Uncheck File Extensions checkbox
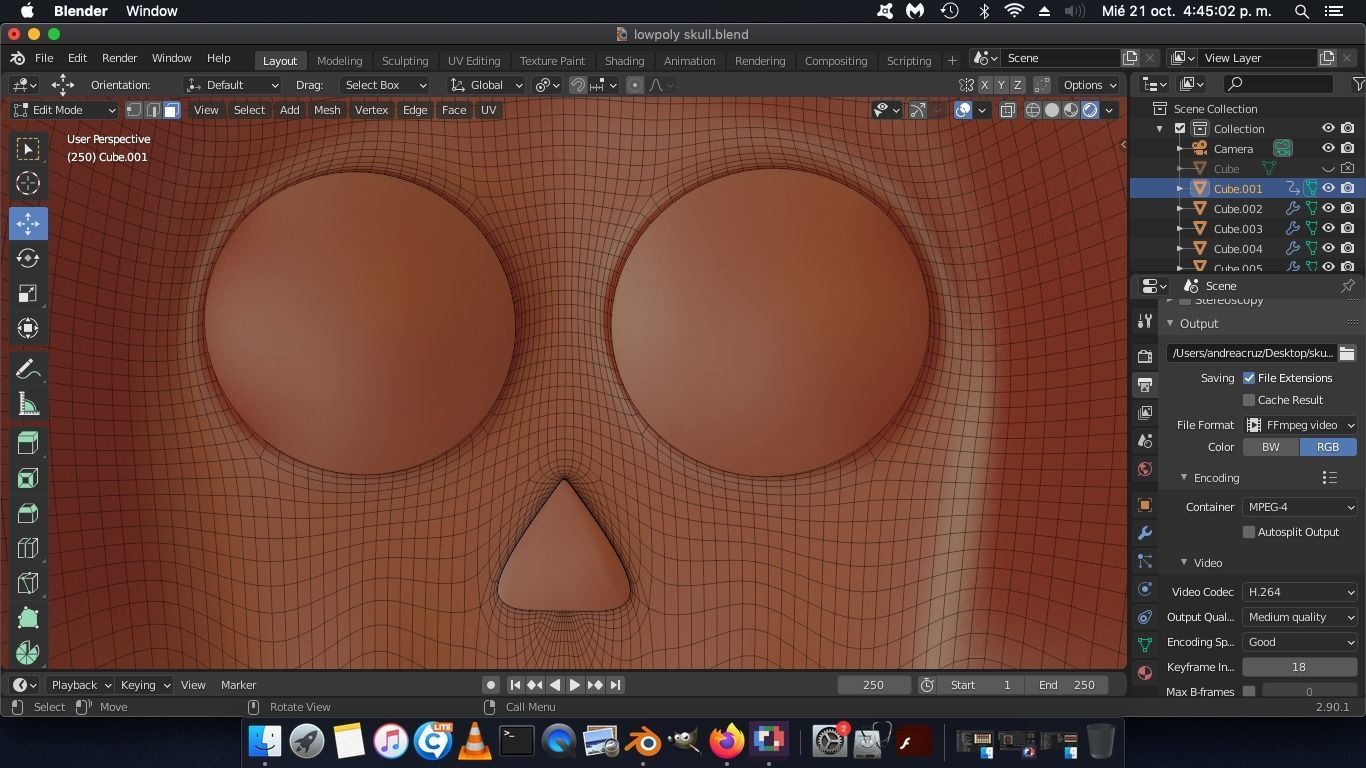The width and height of the screenshot is (1366, 768). point(1249,378)
